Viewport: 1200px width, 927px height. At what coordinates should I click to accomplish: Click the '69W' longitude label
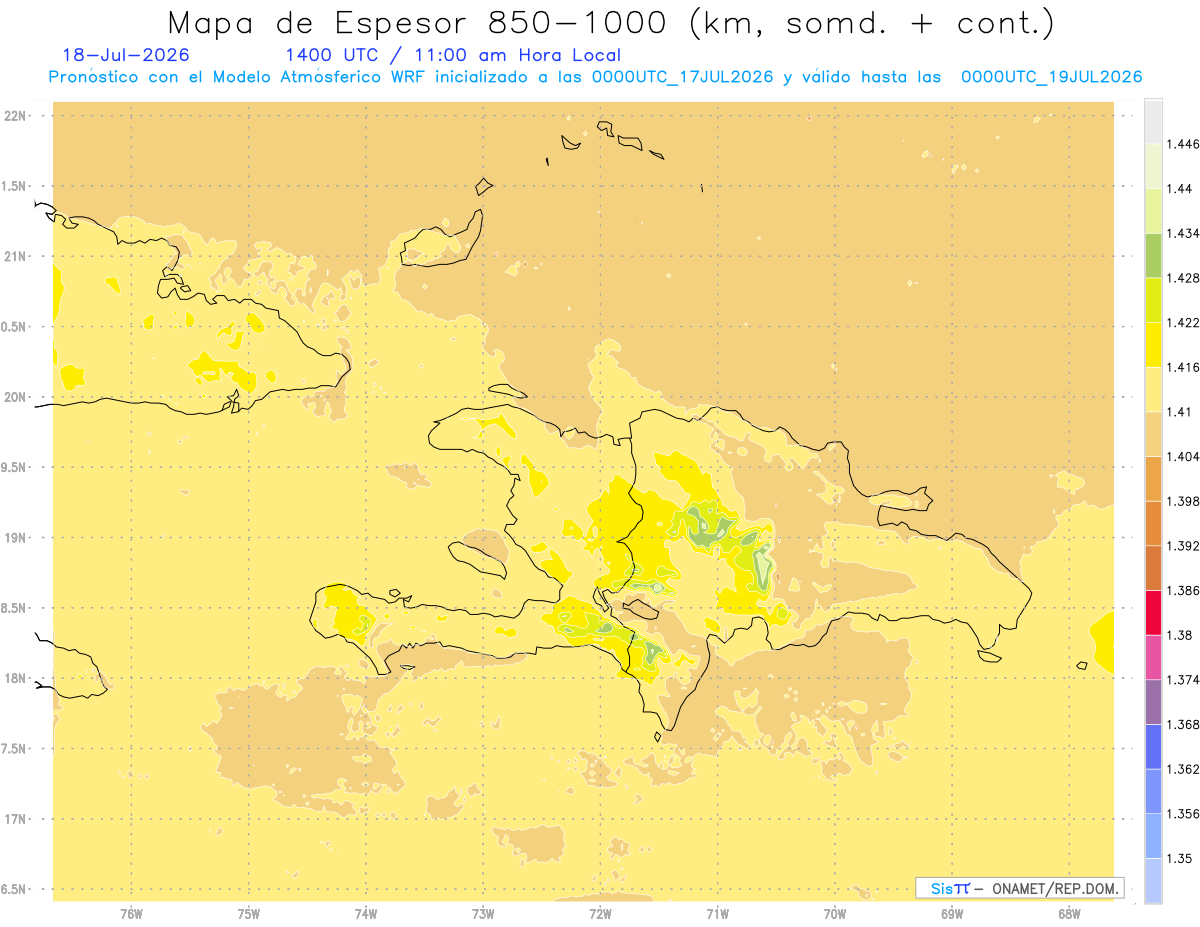(952, 914)
